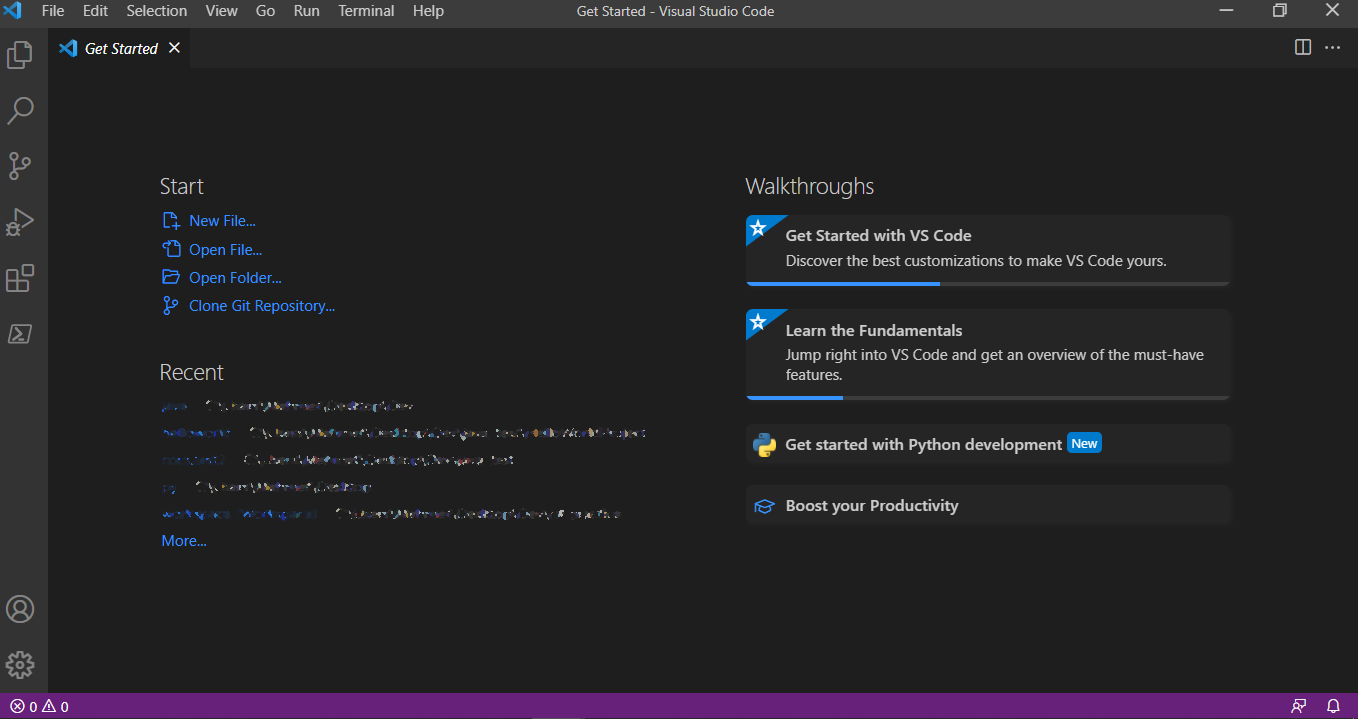This screenshot has height=719, width=1358.
Task: Open Learn the Fundamentals walkthrough
Action: (988, 354)
